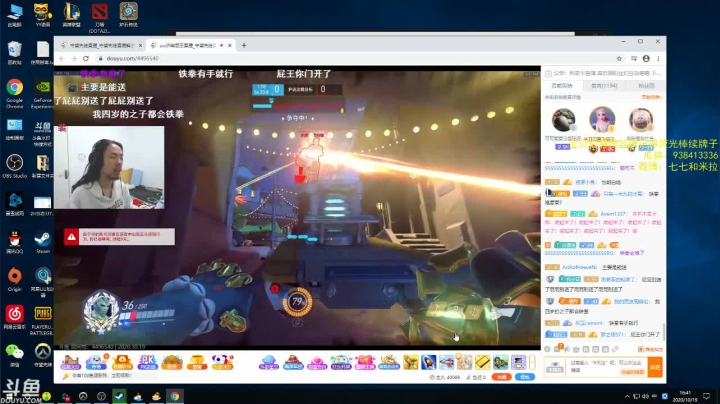Open YY voice desktop icon
The width and height of the screenshot is (720, 404).
pos(43,15)
